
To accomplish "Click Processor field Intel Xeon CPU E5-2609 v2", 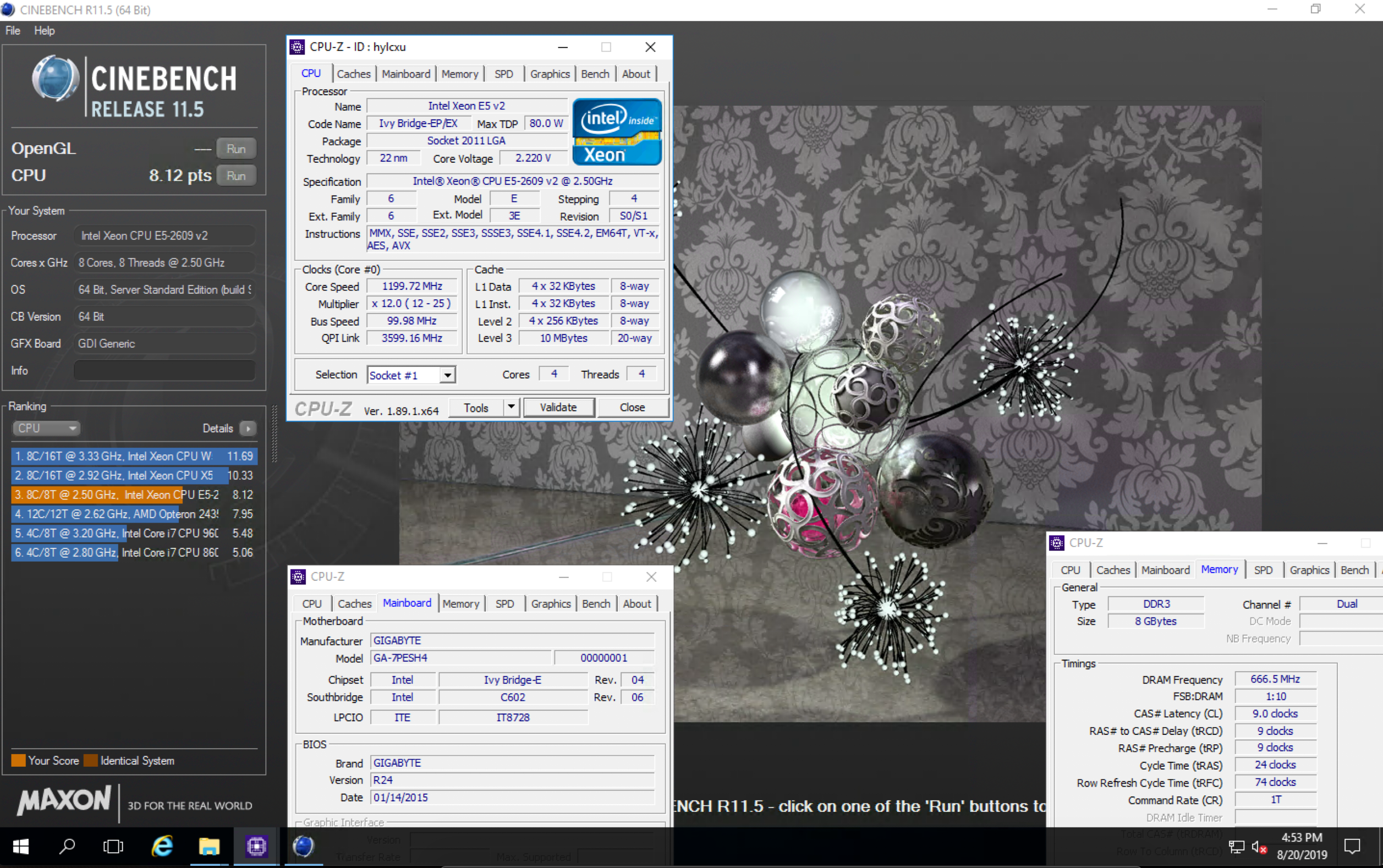I will click(x=164, y=236).
